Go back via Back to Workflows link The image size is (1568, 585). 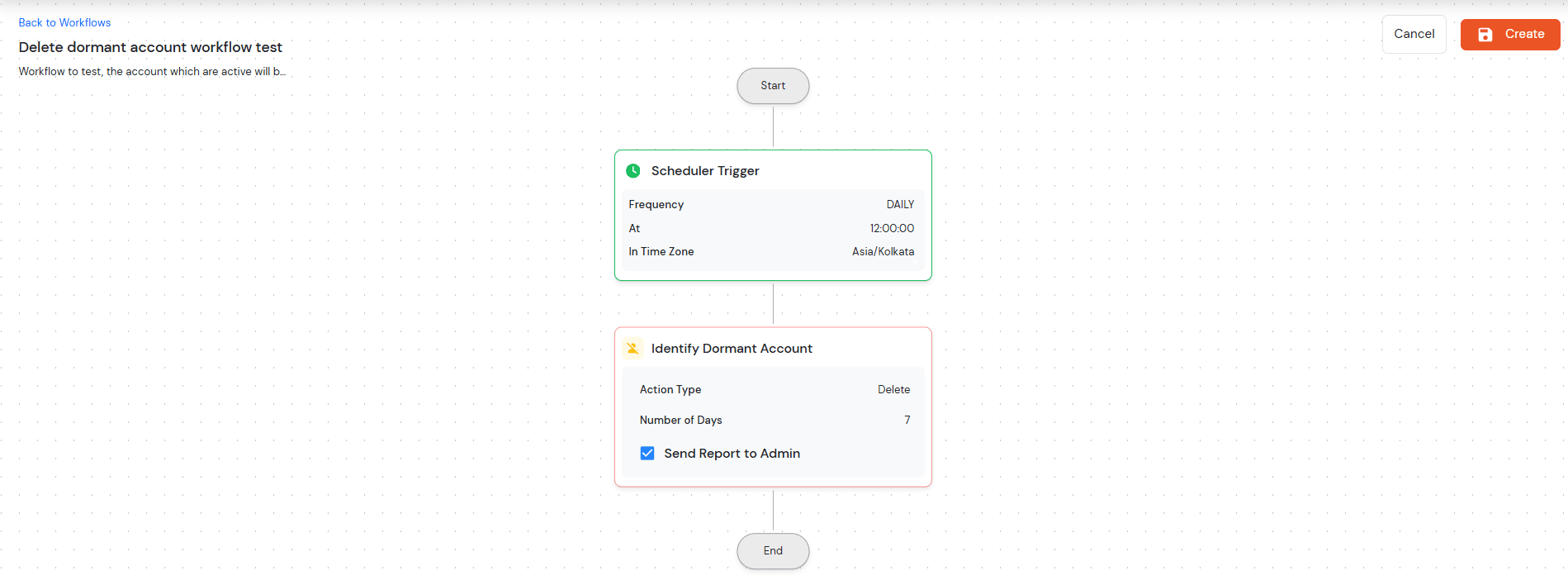pos(64,22)
